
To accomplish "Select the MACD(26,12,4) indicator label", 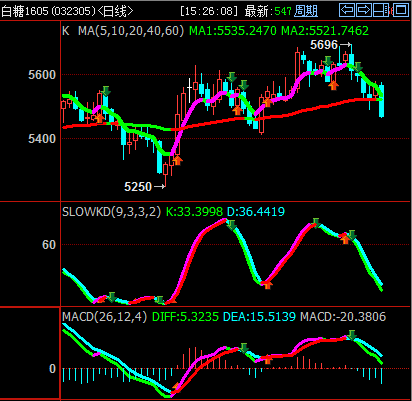I will click(x=105, y=317).
